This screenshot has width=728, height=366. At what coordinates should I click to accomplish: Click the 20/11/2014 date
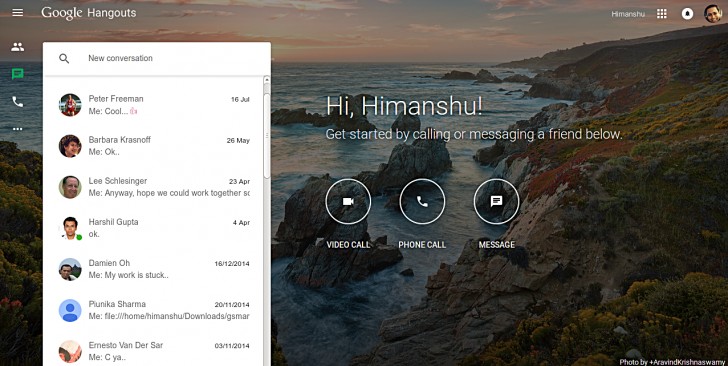click(232, 305)
